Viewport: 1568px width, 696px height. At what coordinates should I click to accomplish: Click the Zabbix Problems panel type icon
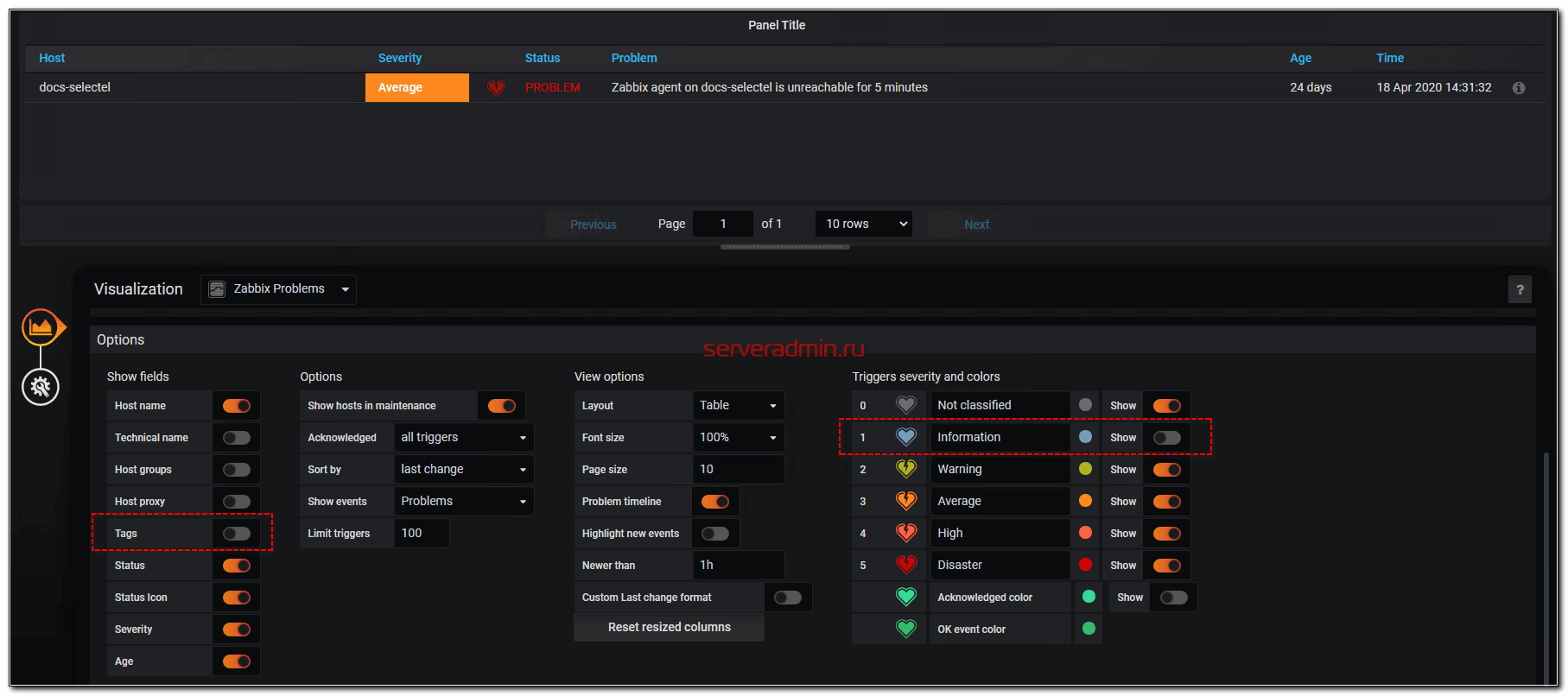coord(217,289)
